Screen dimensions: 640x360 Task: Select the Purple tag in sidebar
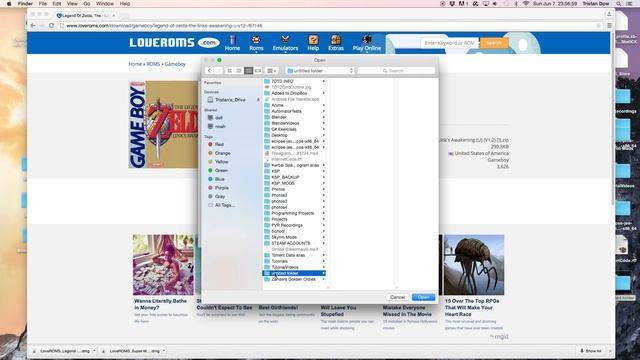point(222,188)
